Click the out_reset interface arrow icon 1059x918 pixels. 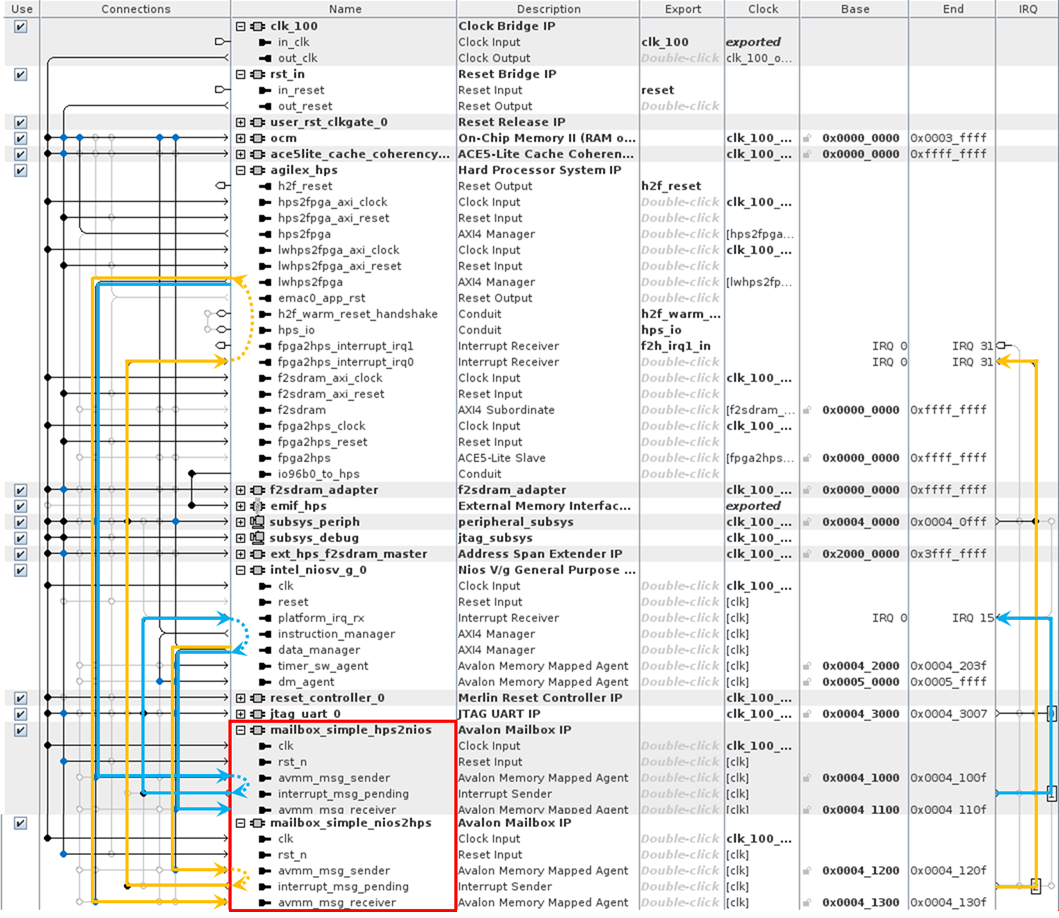point(265,107)
